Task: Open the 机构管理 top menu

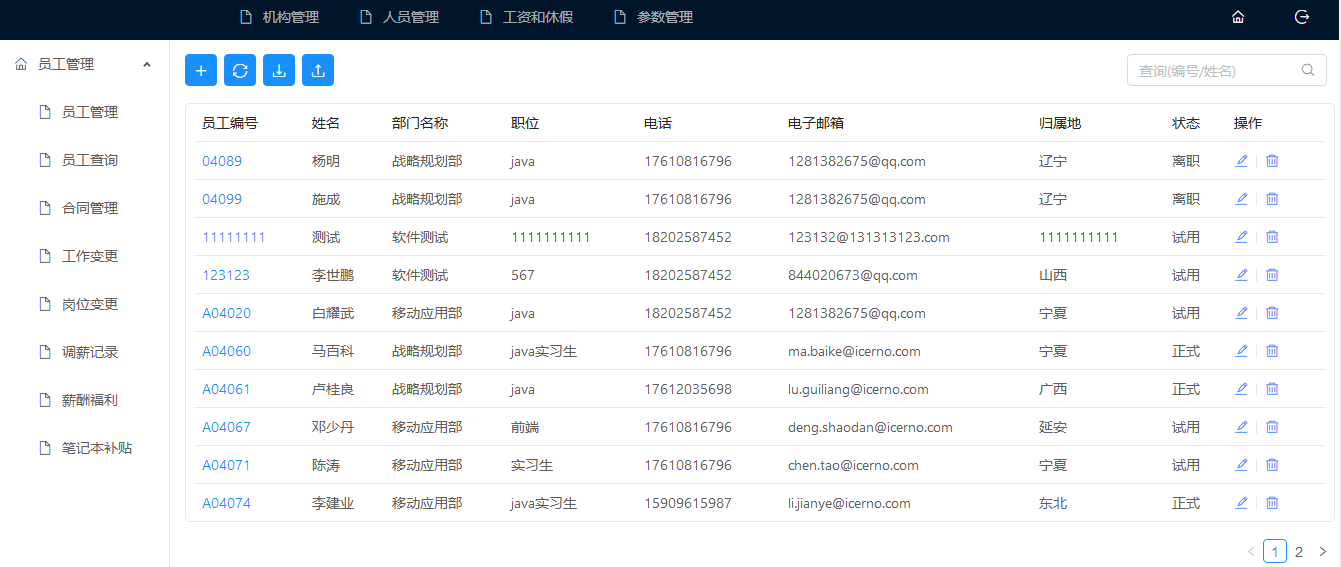Action: 280,17
